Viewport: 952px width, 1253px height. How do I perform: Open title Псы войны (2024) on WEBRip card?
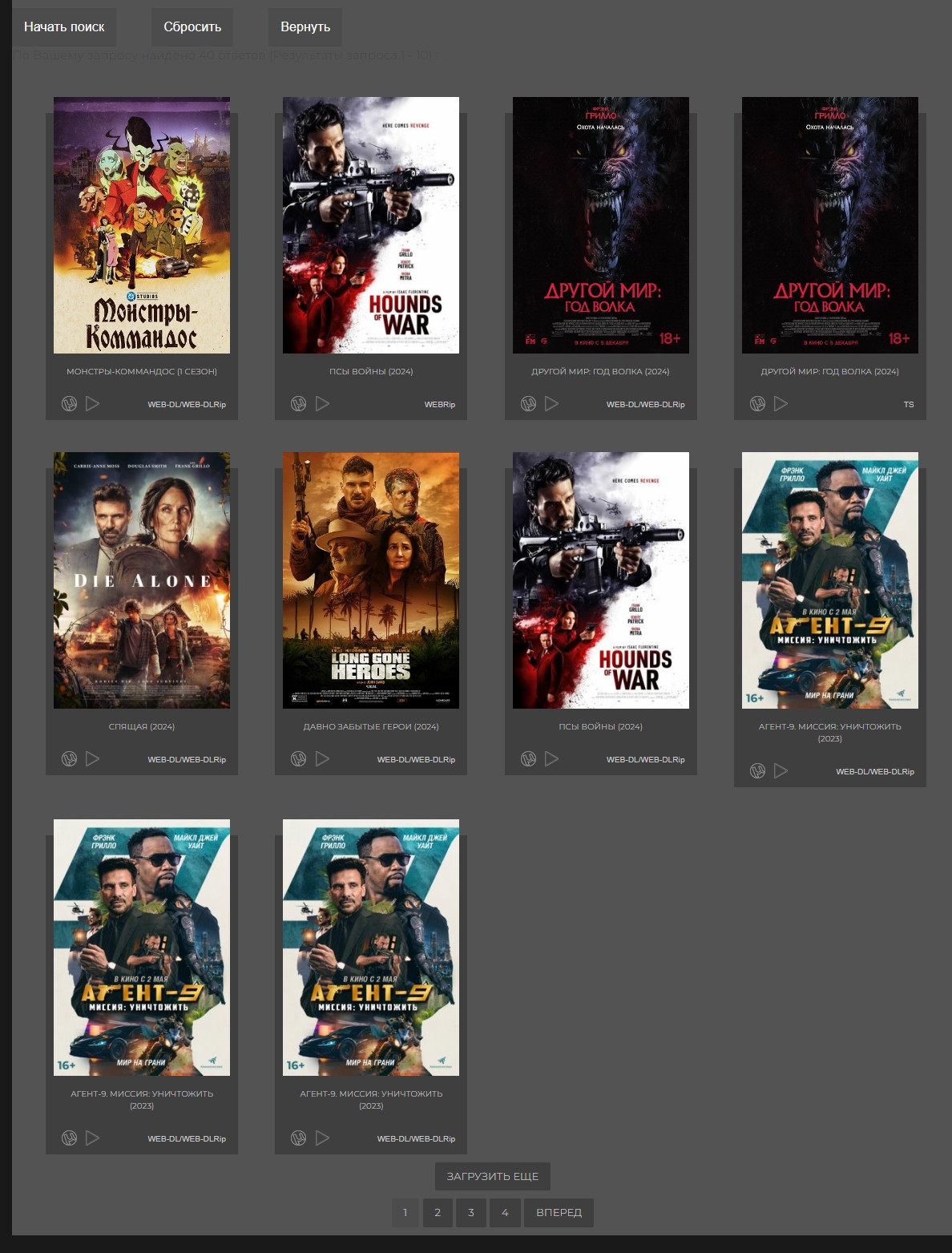pos(371,372)
